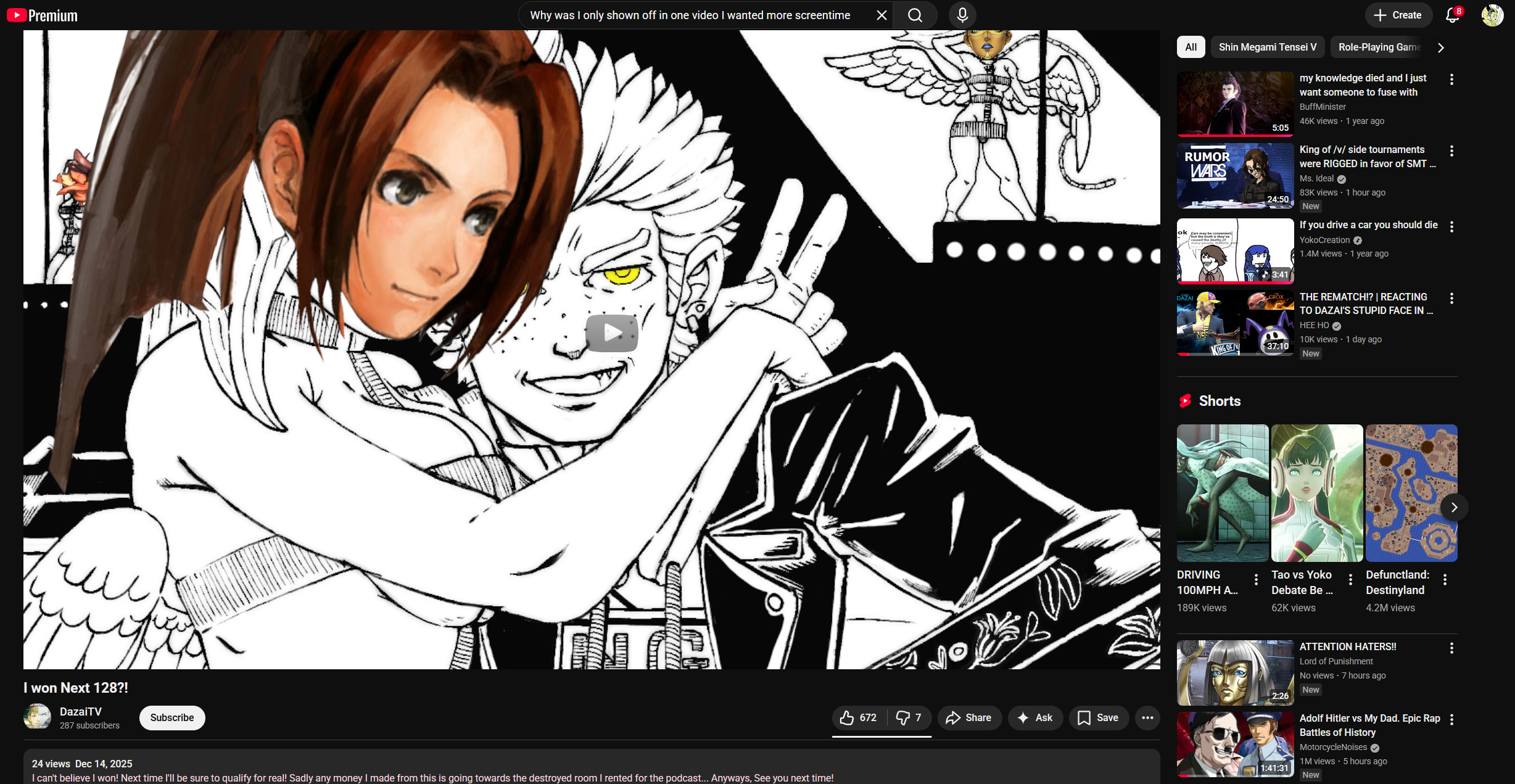Viewport: 1515px width, 784px height.
Task: Open Rumor Wars video thumbnail
Action: tap(1234, 176)
